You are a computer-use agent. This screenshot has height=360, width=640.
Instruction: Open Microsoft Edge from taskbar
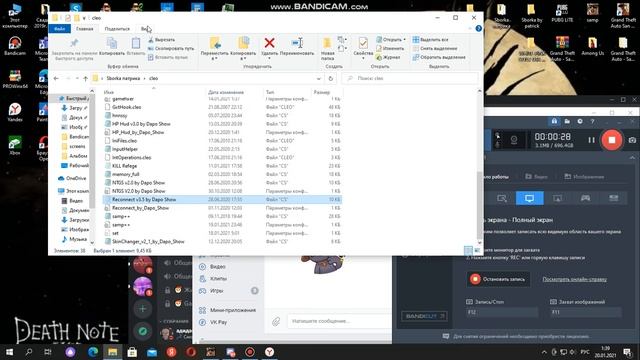[93, 352]
